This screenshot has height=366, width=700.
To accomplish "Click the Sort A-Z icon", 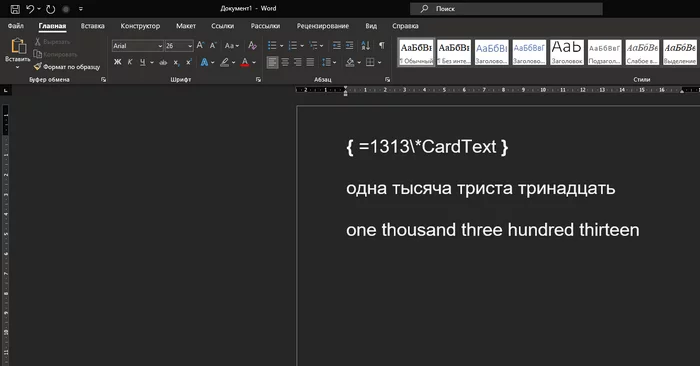I will pyautogui.click(x=366, y=46).
